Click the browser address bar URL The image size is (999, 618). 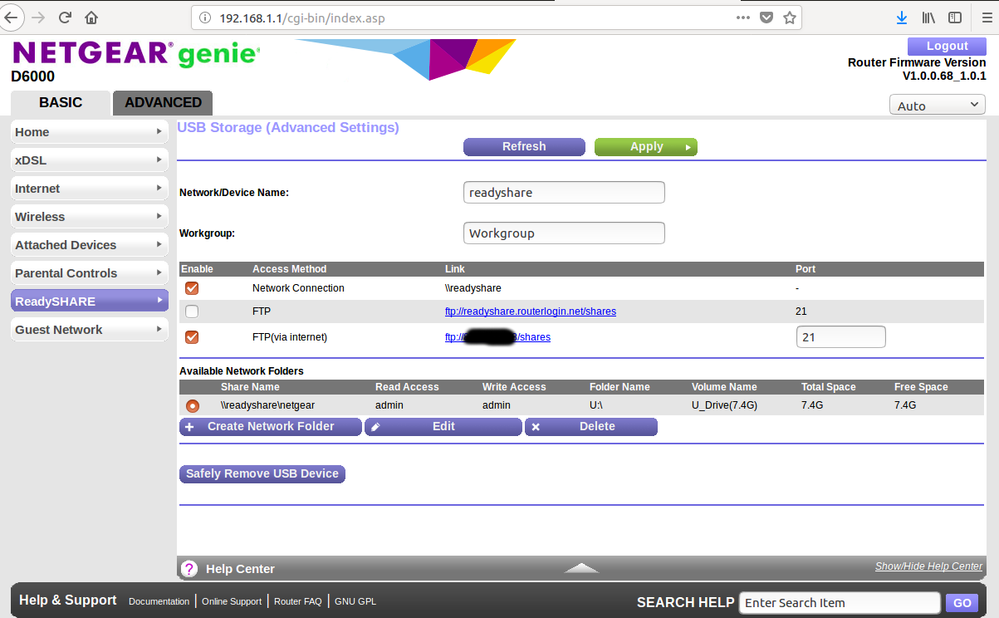coord(302,18)
